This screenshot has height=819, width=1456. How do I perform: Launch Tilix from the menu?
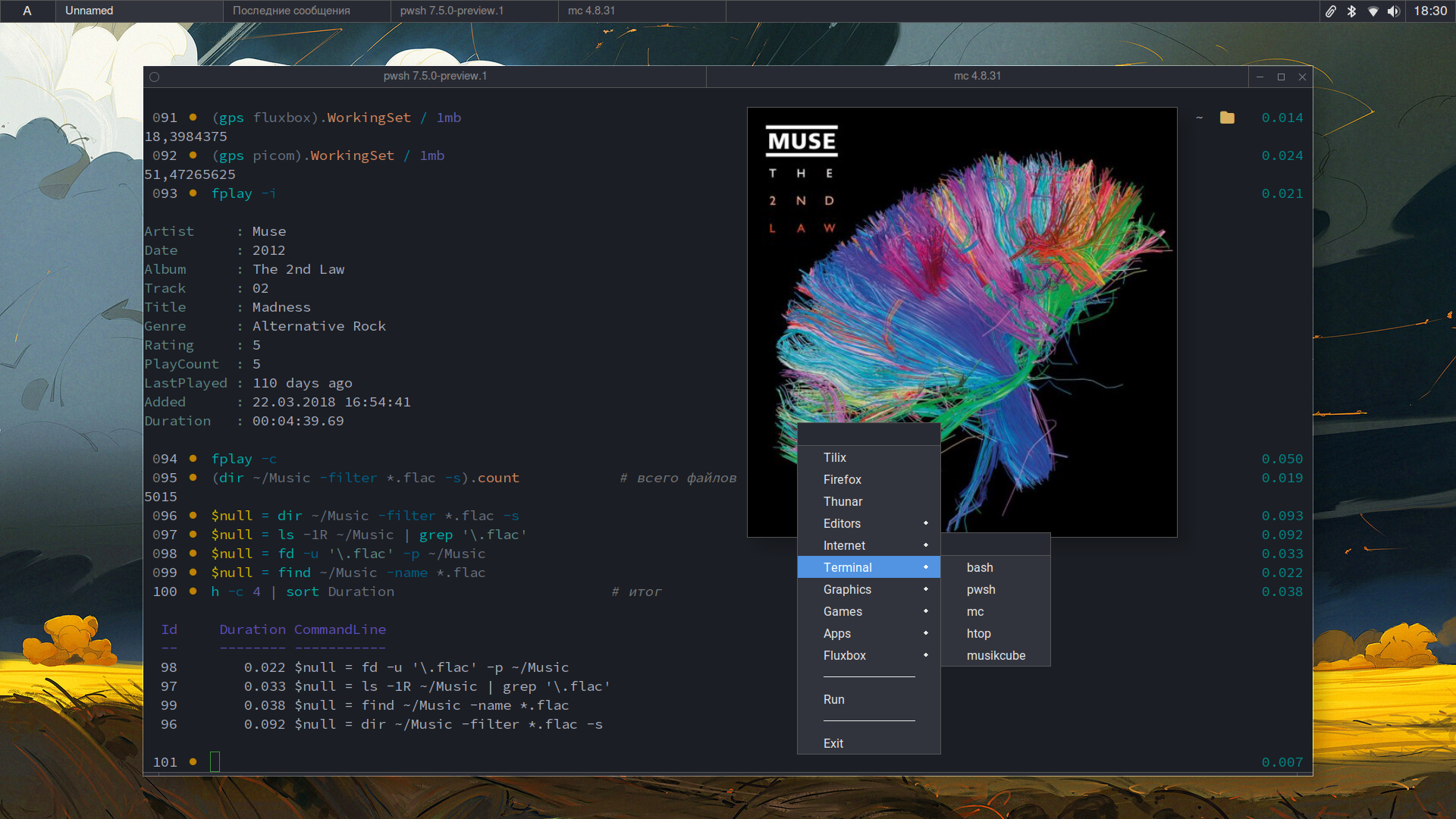[x=869, y=457]
